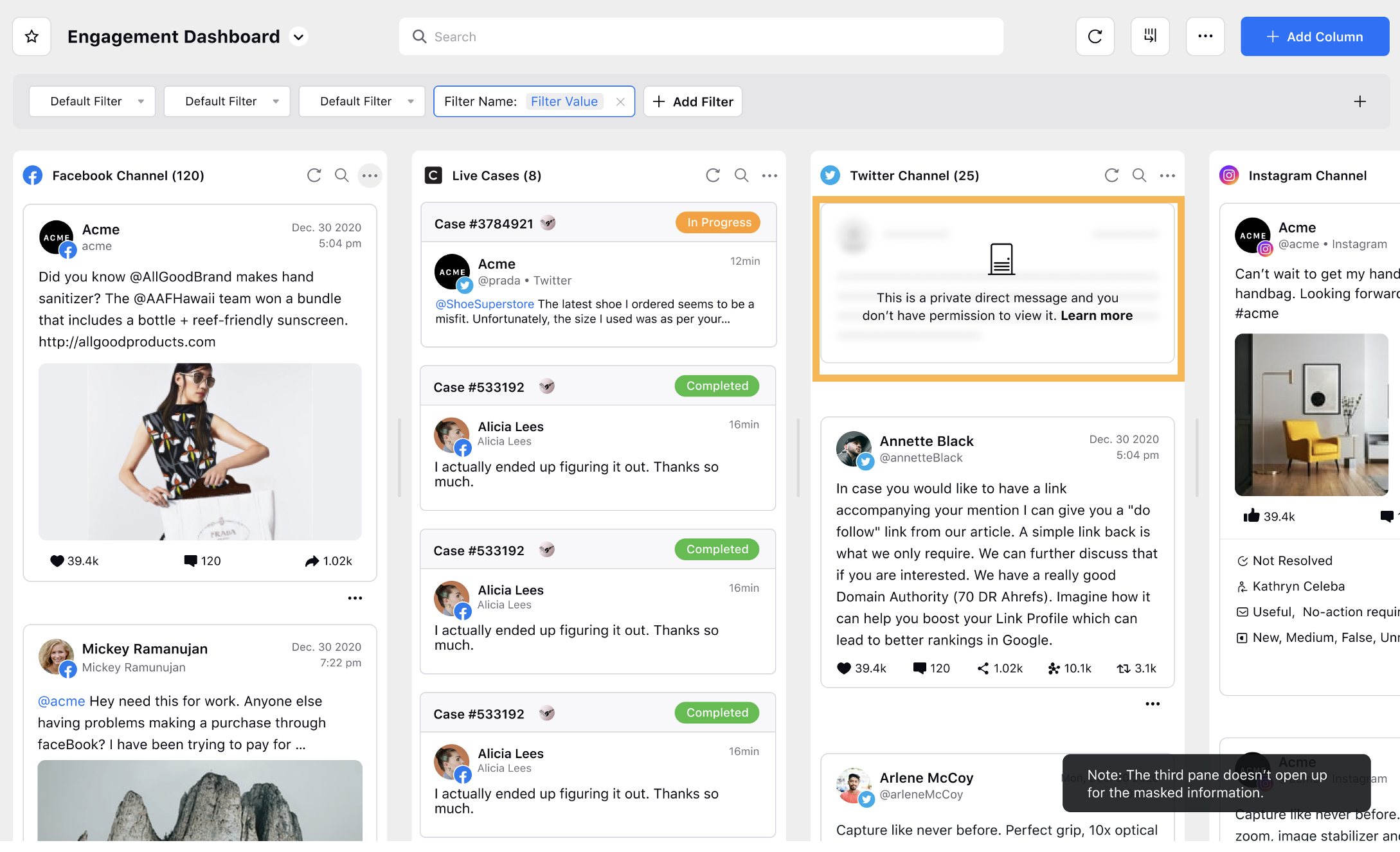Open Annette Black's profile avatar
Viewport: 1400px width, 852px height.
click(854, 448)
